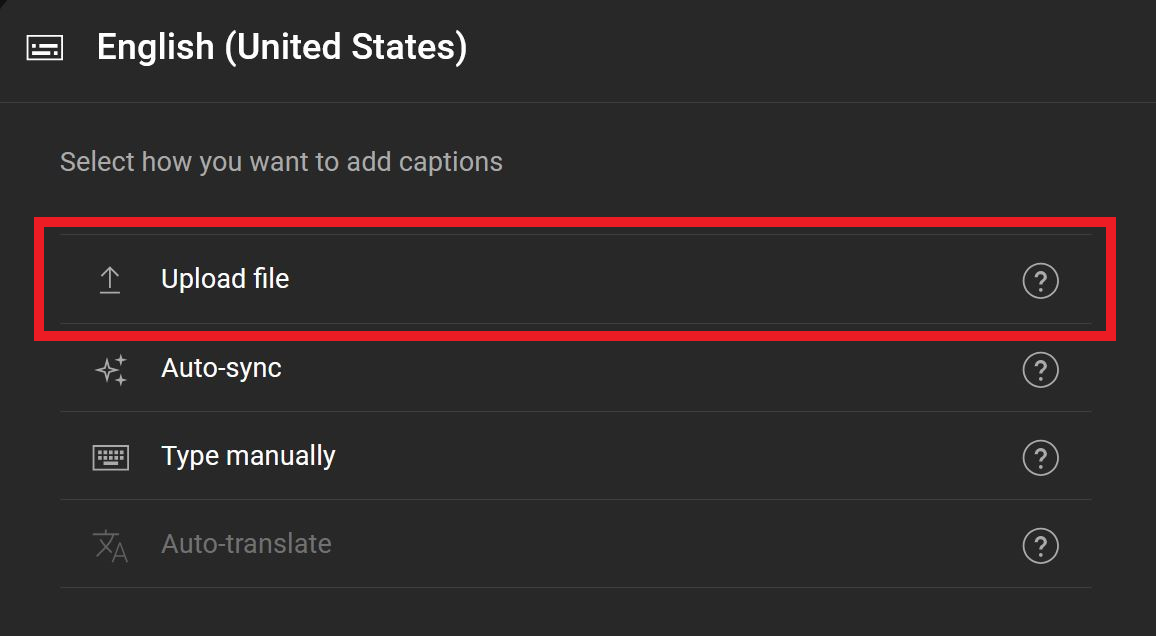The height and width of the screenshot is (636, 1156).
Task: Select the Type manually keyboard icon
Action: pyautogui.click(x=110, y=456)
